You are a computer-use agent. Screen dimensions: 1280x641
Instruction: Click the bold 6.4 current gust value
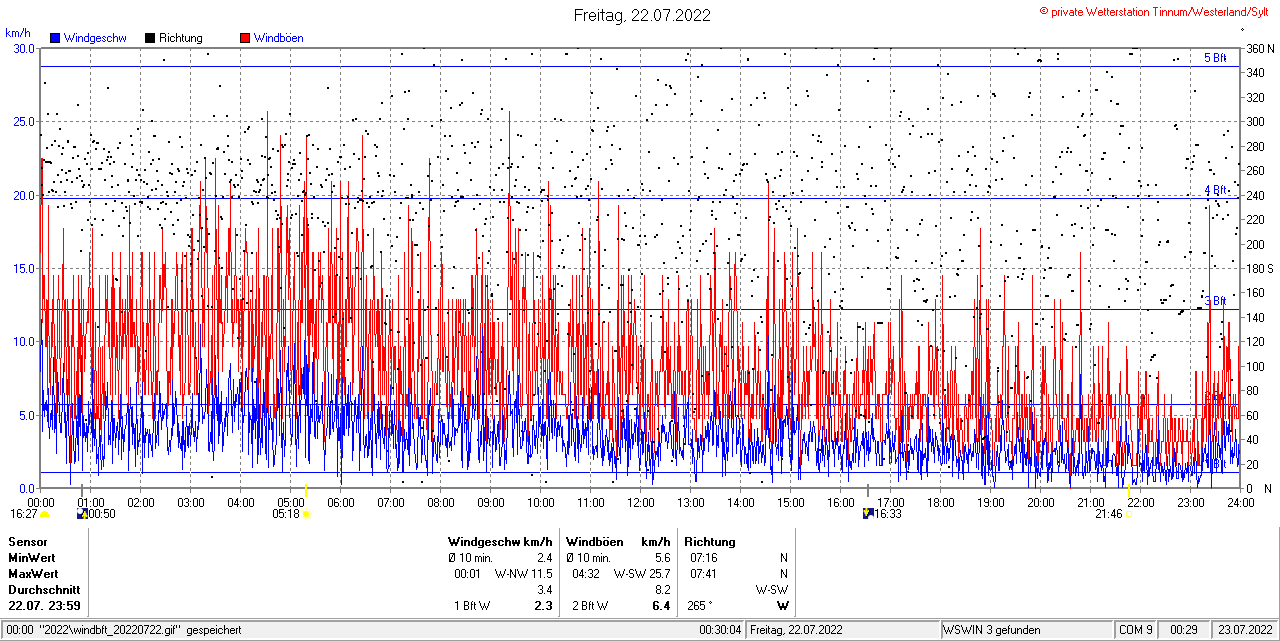(x=661, y=606)
